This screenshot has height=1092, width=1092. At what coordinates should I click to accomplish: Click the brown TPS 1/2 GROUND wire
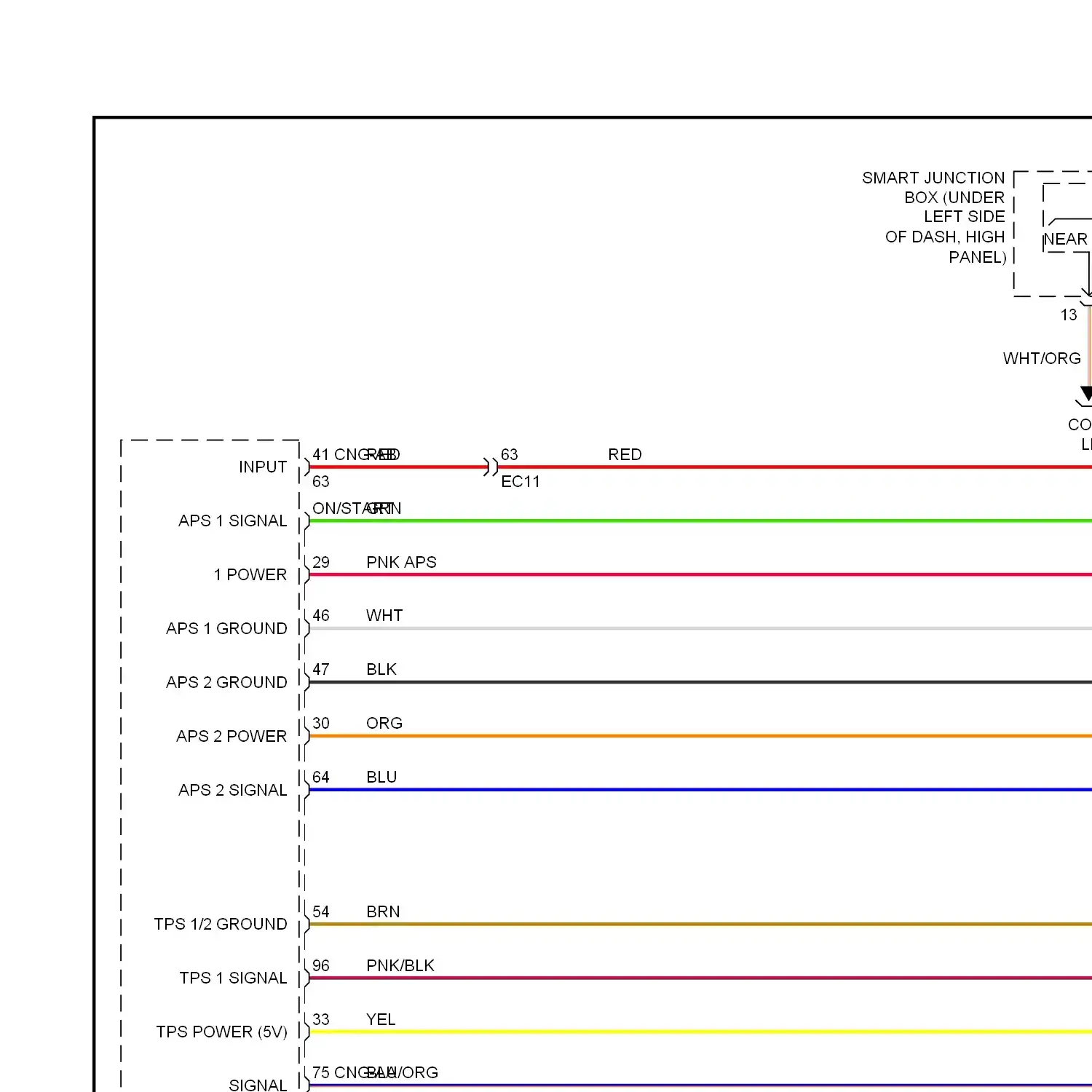[x=700, y=924]
